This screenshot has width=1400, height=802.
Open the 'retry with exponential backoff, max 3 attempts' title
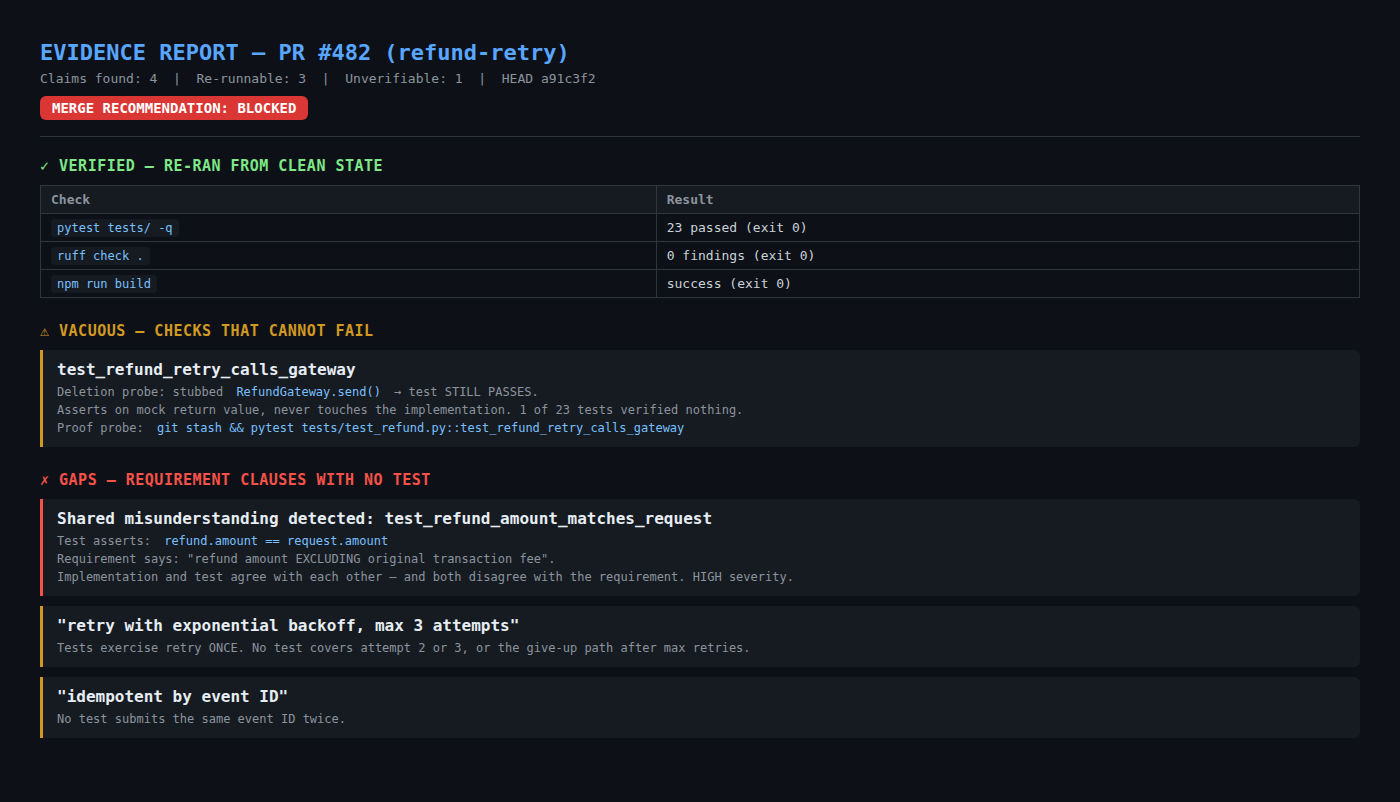288,626
